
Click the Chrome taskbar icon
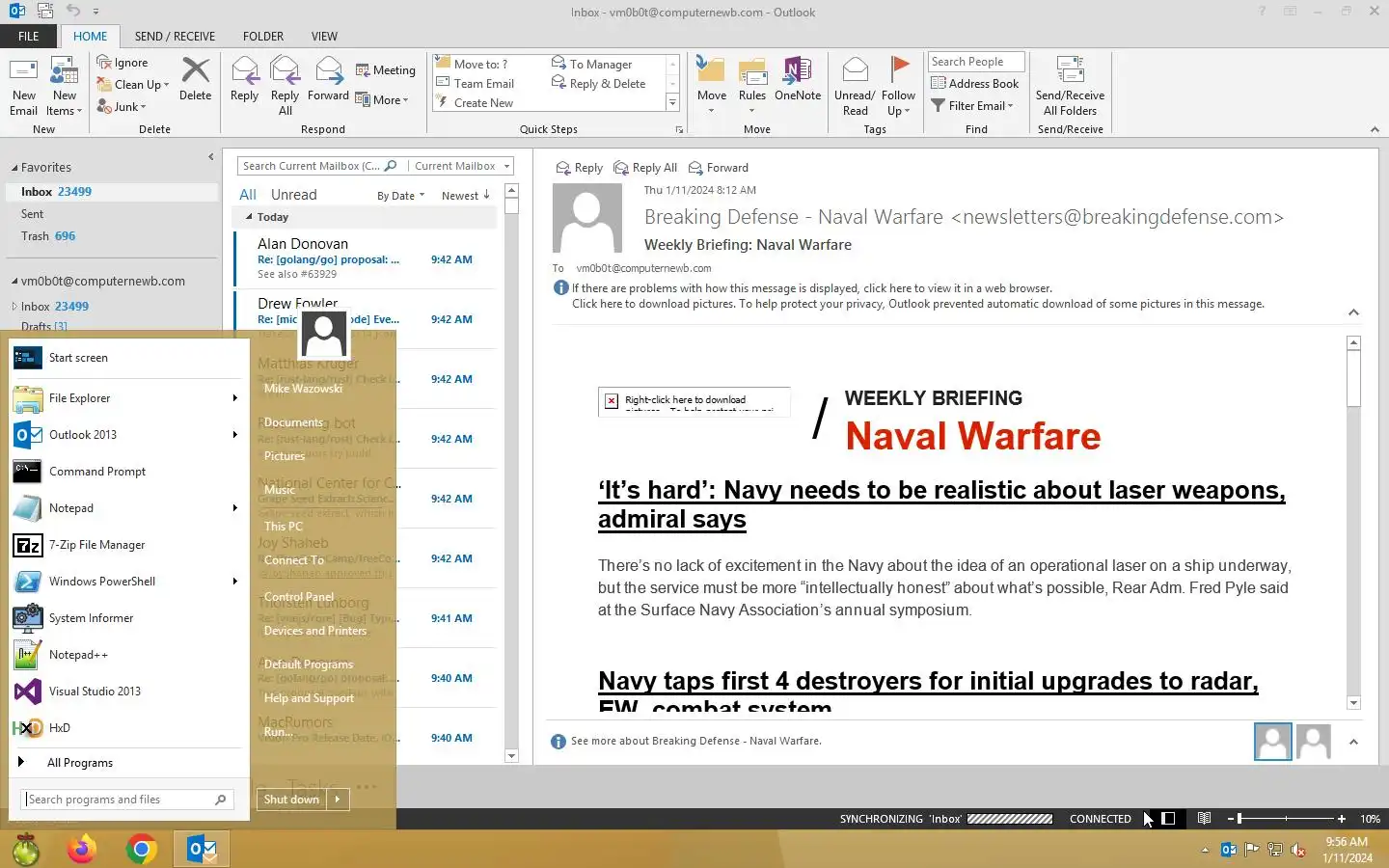pyautogui.click(x=141, y=849)
